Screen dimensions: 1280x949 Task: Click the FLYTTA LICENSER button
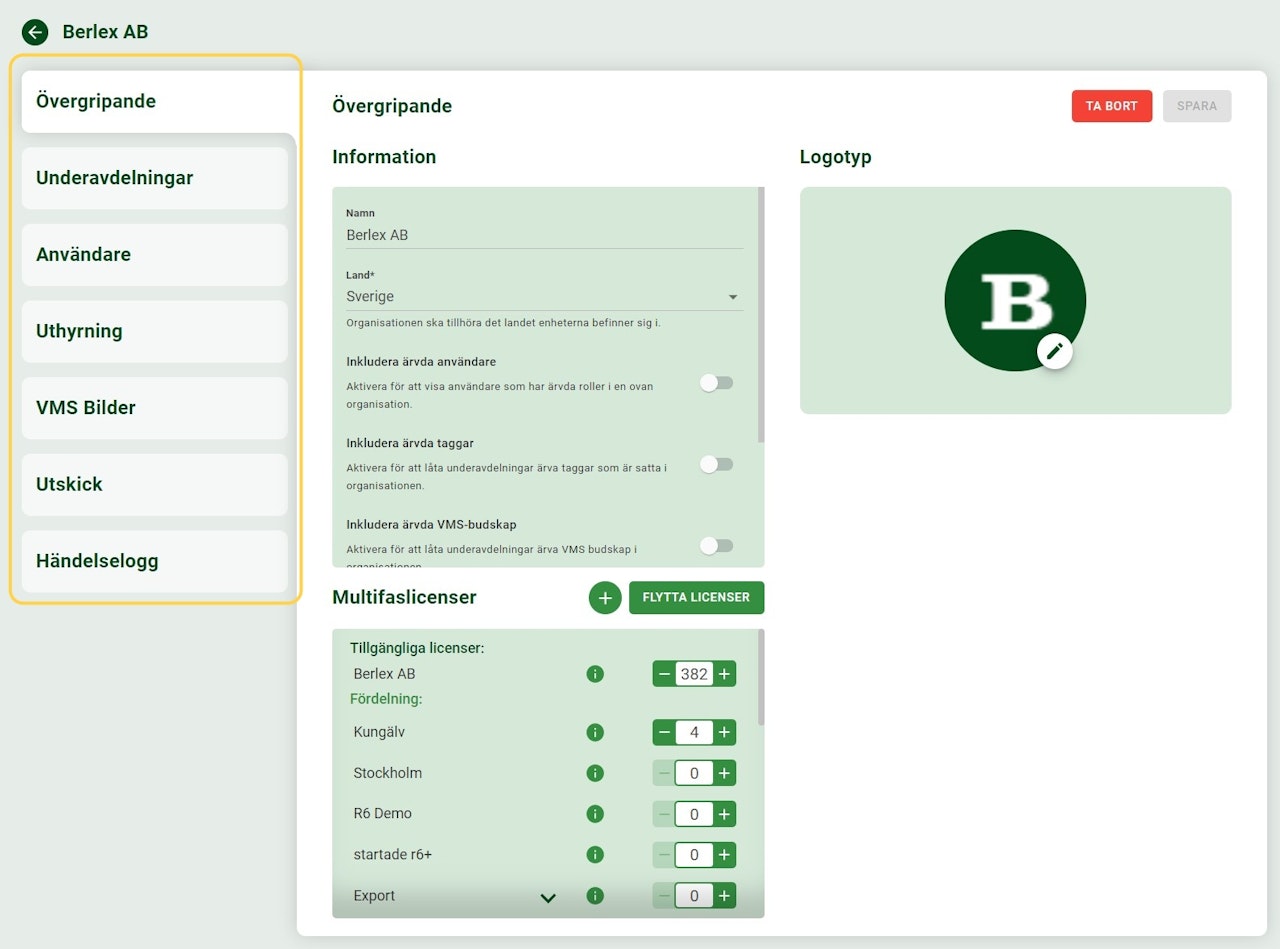point(696,597)
